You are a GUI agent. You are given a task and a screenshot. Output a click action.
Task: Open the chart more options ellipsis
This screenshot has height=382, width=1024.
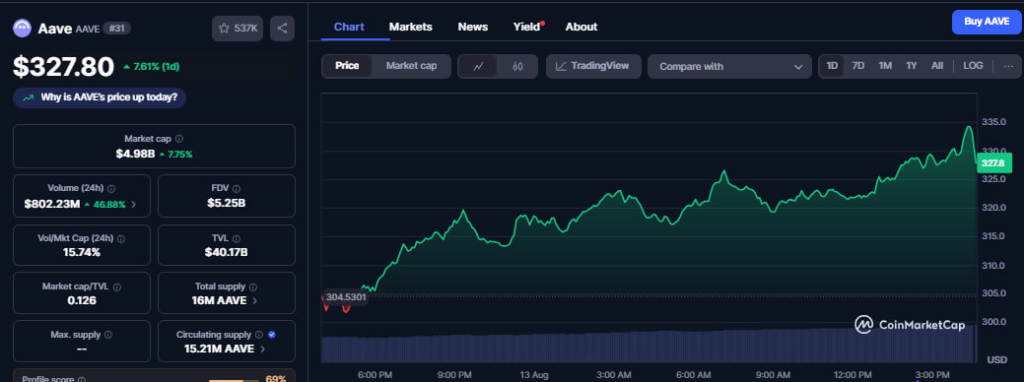point(1008,66)
